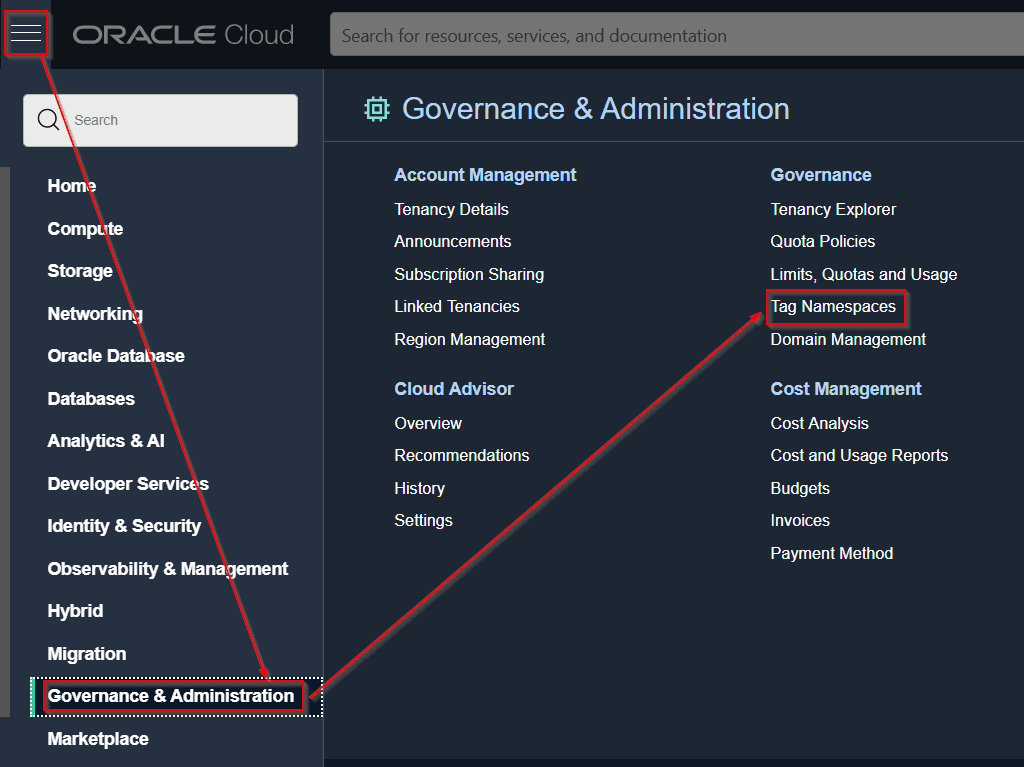Viewport: 1024px width, 767px height.
Task: Open Tenancy Details page
Action: (451, 209)
